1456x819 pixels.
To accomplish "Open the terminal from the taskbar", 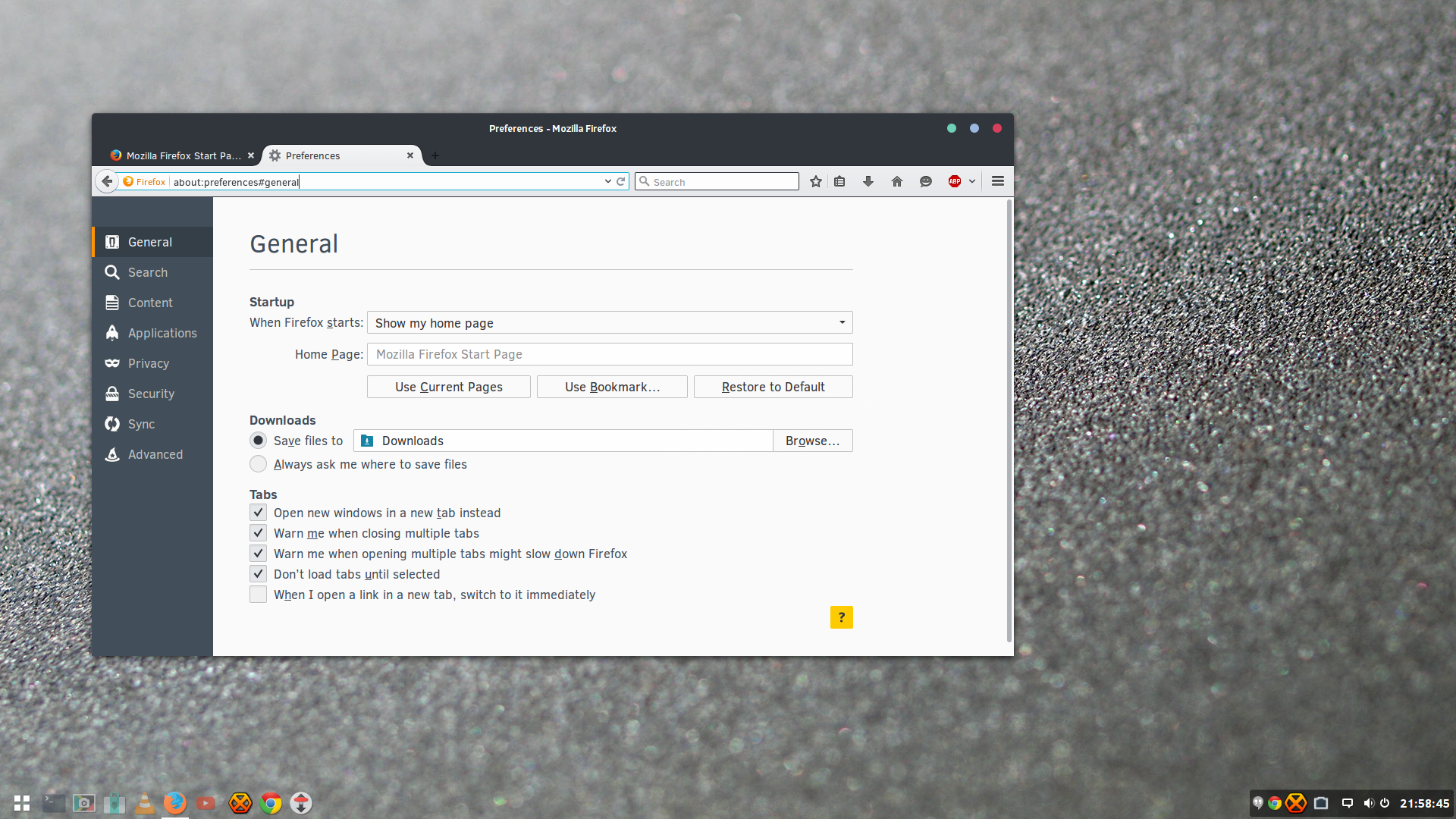I will pos(54,803).
